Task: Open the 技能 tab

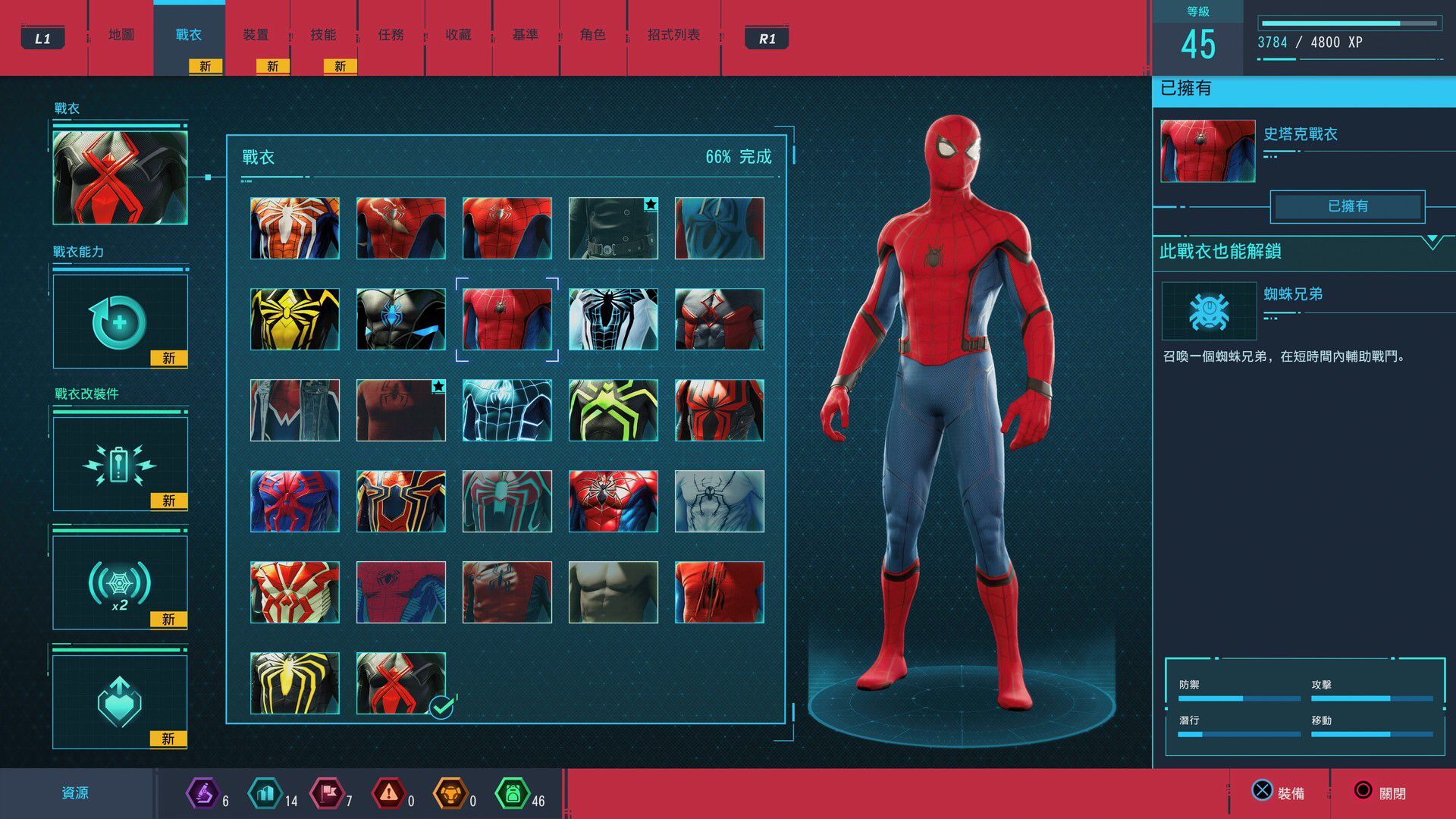Action: click(324, 35)
